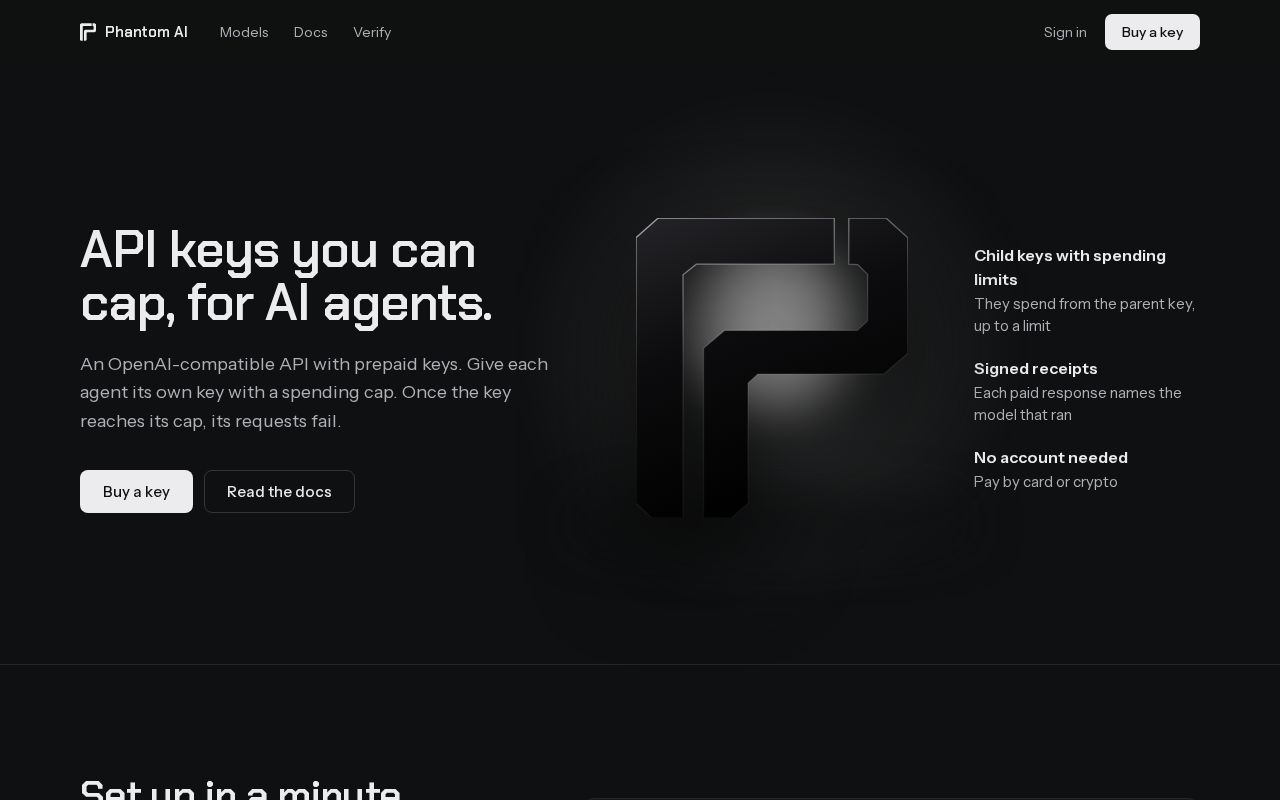The height and width of the screenshot is (800, 1280).
Task: Click the No account needed heading
Action: tap(1051, 457)
